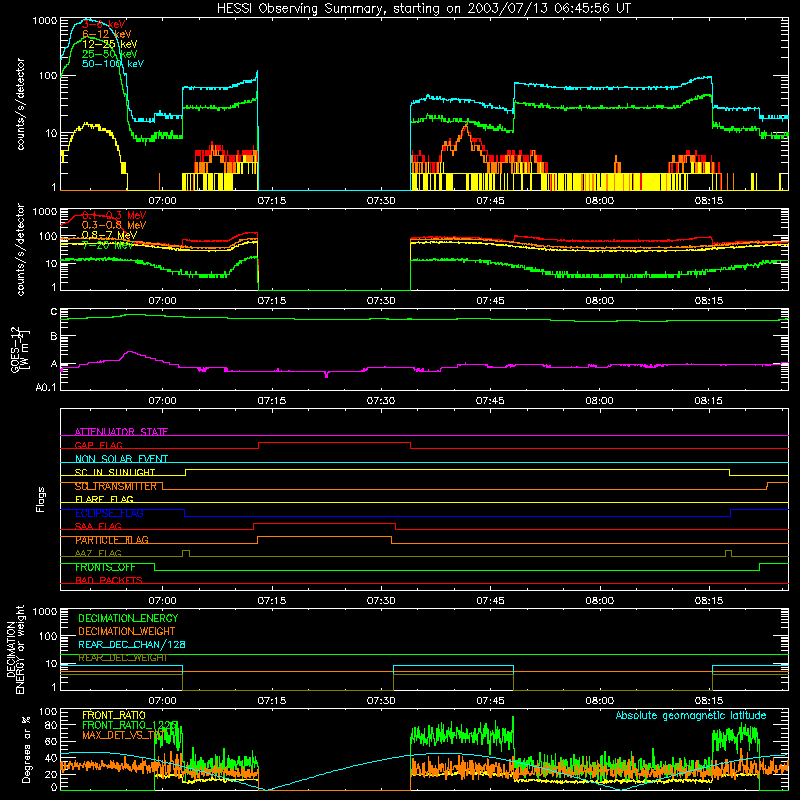This screenshot has width=800, height=800.
Task: Select the C class tick label
Action: pyautogui.click(x=54, y=312)
